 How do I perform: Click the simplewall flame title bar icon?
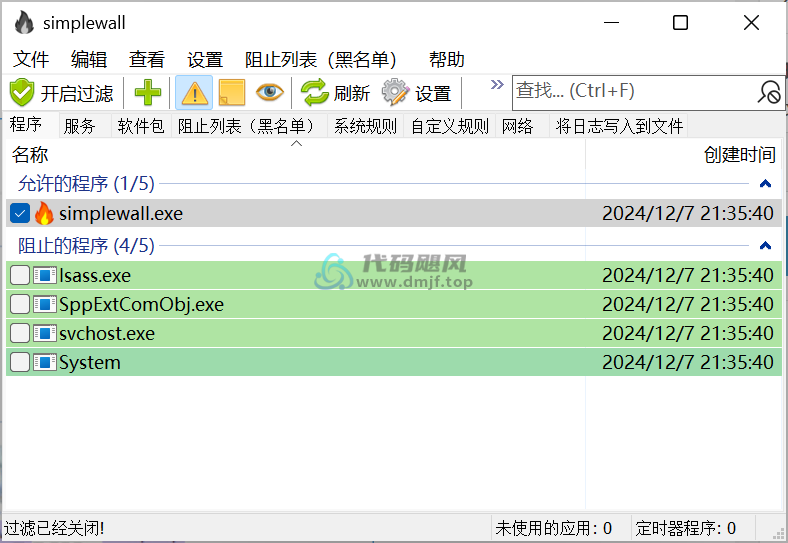tap(24, 23)
